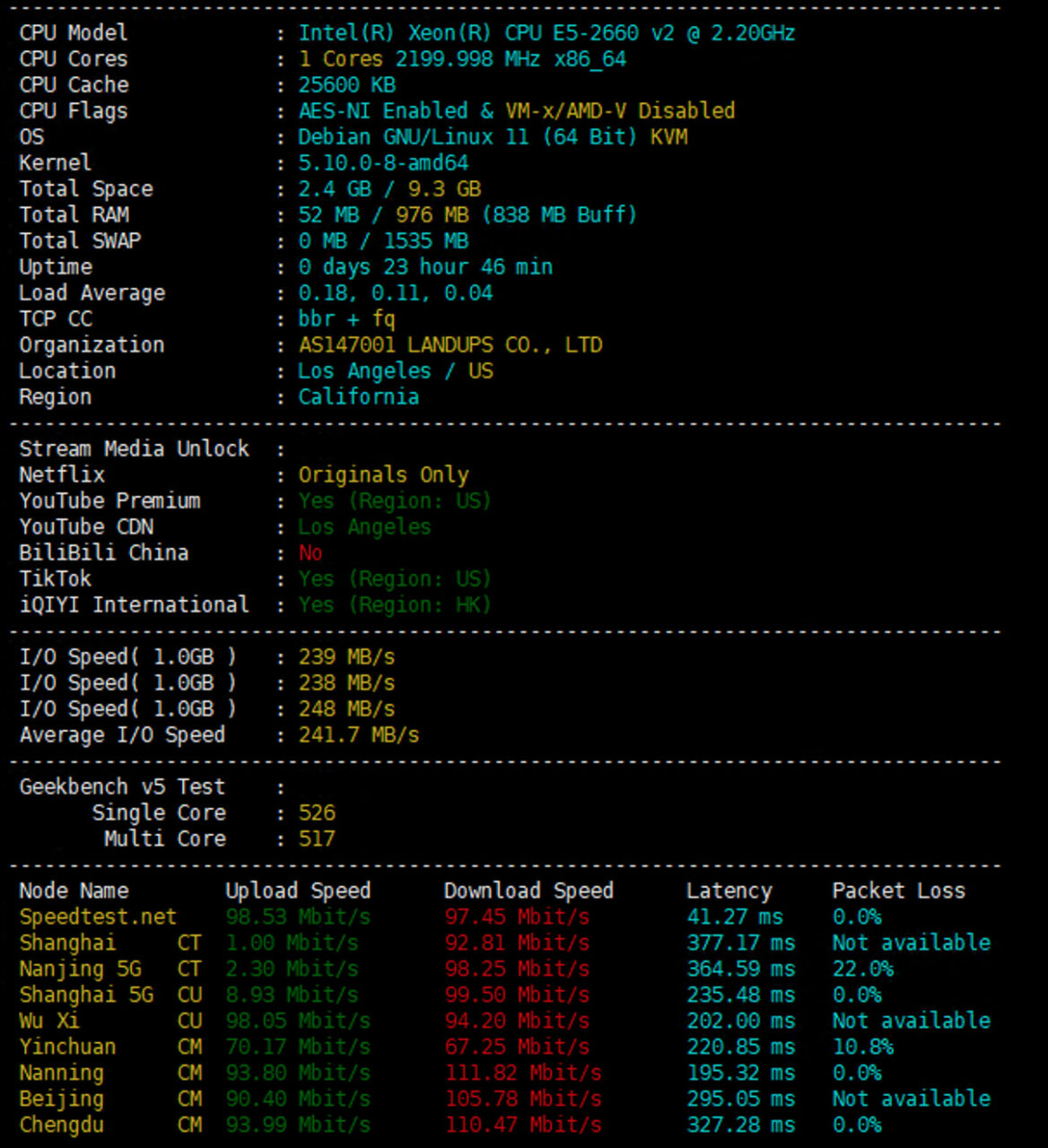
Task: Click the Multi Core score 517
Action: point(317,839)
